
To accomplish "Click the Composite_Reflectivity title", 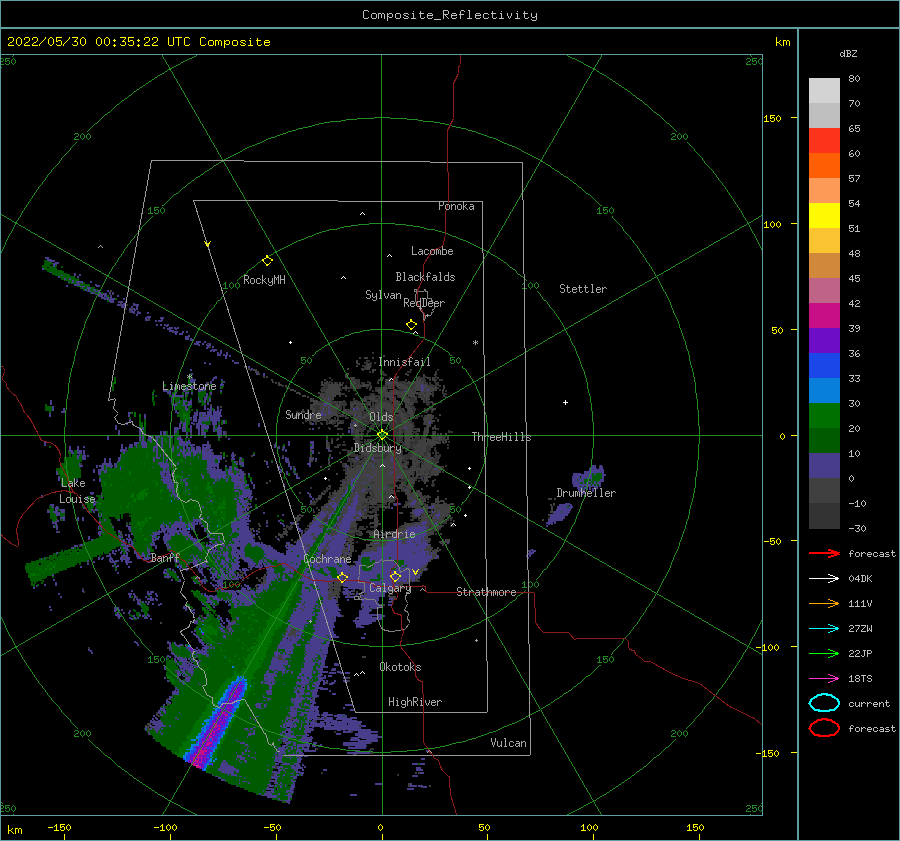I will pyautogui.click(x=450, y=15).
